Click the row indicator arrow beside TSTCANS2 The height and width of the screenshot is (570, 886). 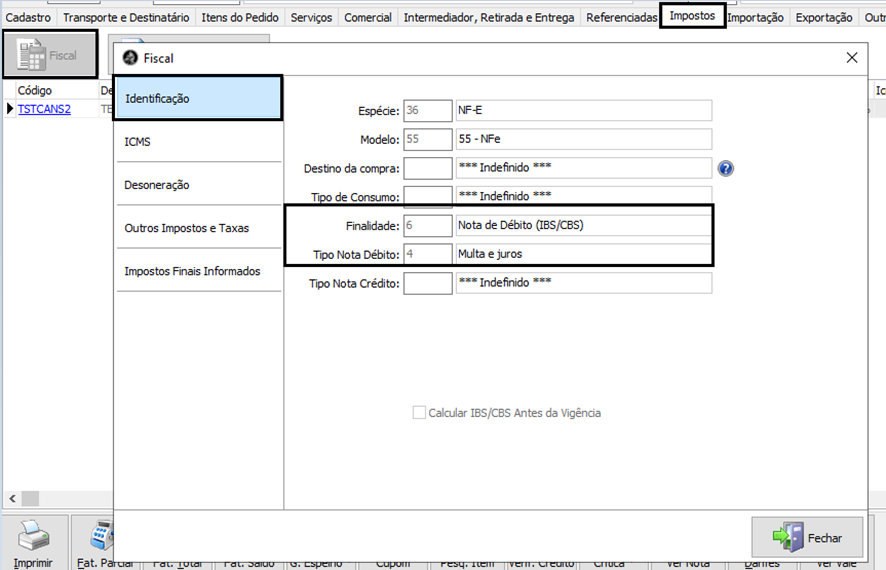pos(10,108)
